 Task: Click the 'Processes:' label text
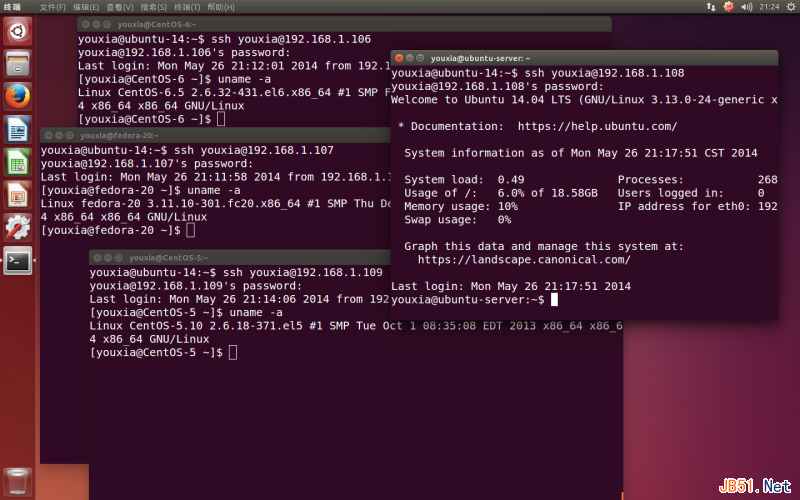coord(651,180)
